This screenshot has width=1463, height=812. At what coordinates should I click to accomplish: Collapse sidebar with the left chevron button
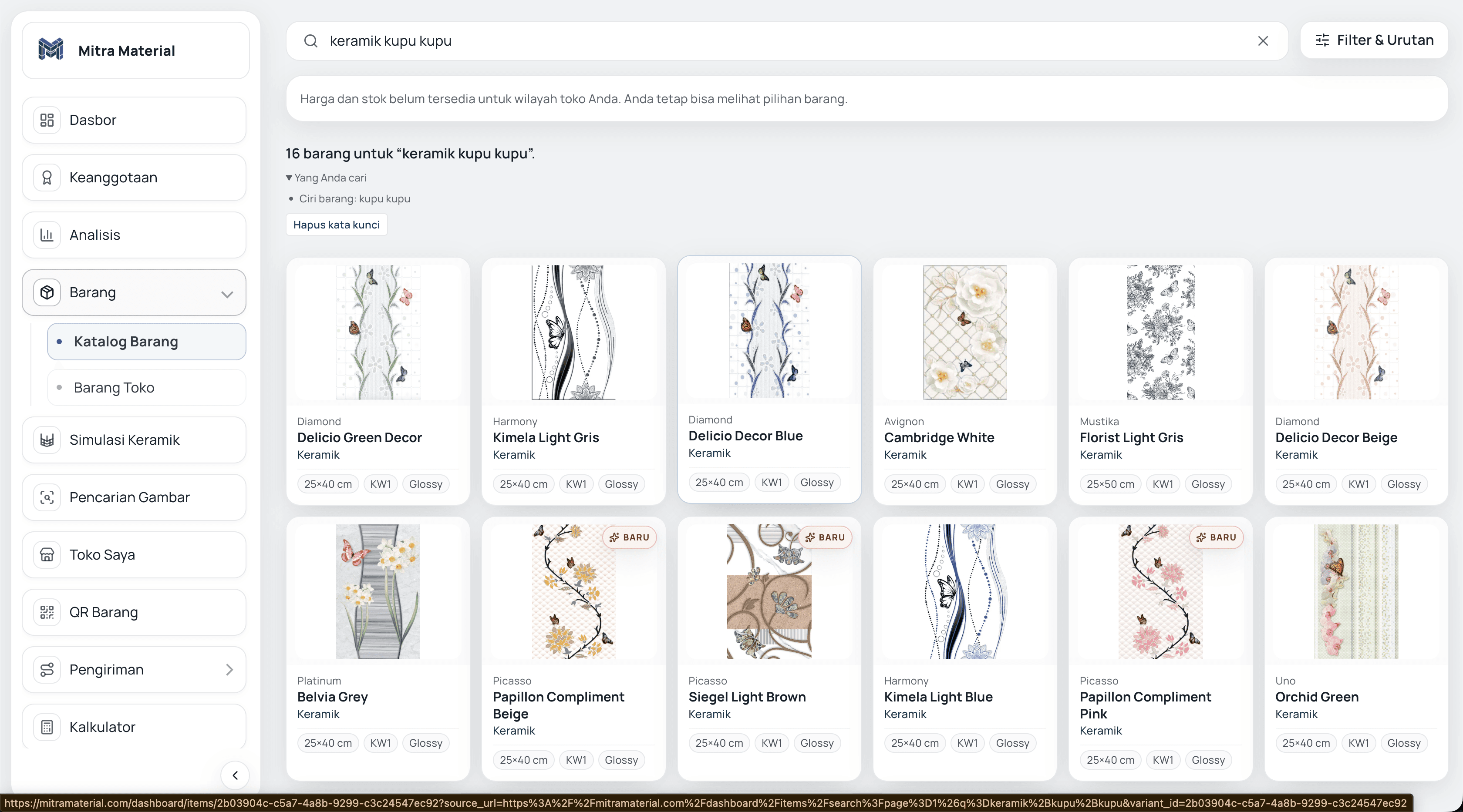[235, 775]
